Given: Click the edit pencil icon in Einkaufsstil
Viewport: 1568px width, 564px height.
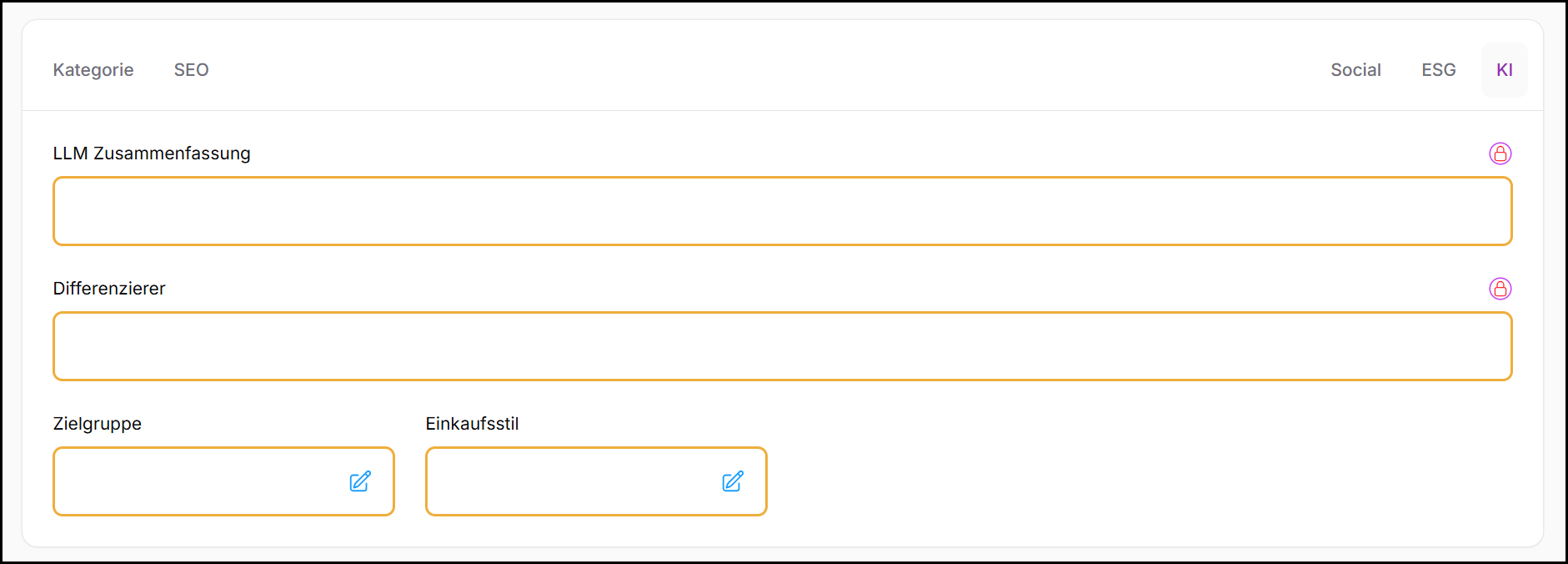Looking at the screenshot, I should click(x=733, y=481).
